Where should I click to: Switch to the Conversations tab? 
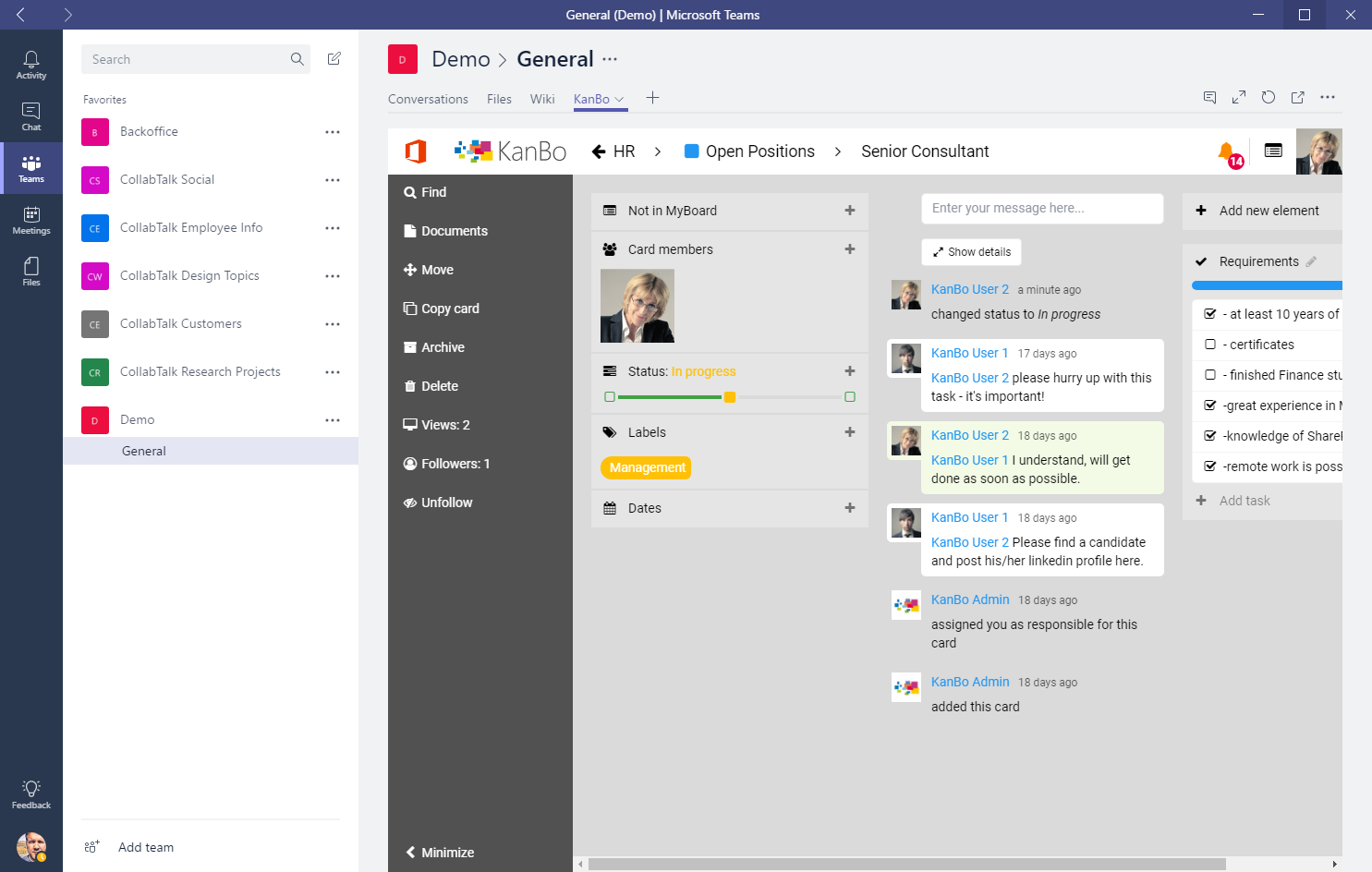[x=428, y=99]
